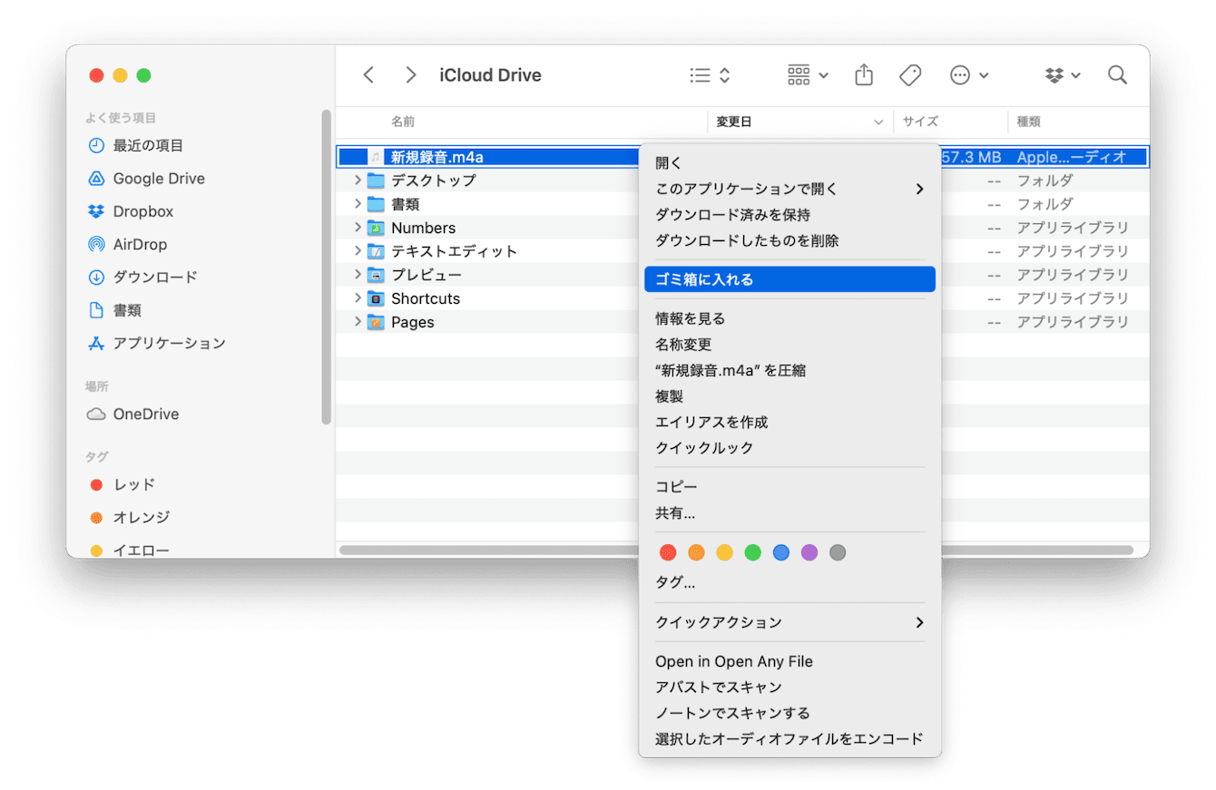Select OneDrive under 場所
This screenshot has height=790, width=1216.
pyautogui.click(x=146, y=414)
